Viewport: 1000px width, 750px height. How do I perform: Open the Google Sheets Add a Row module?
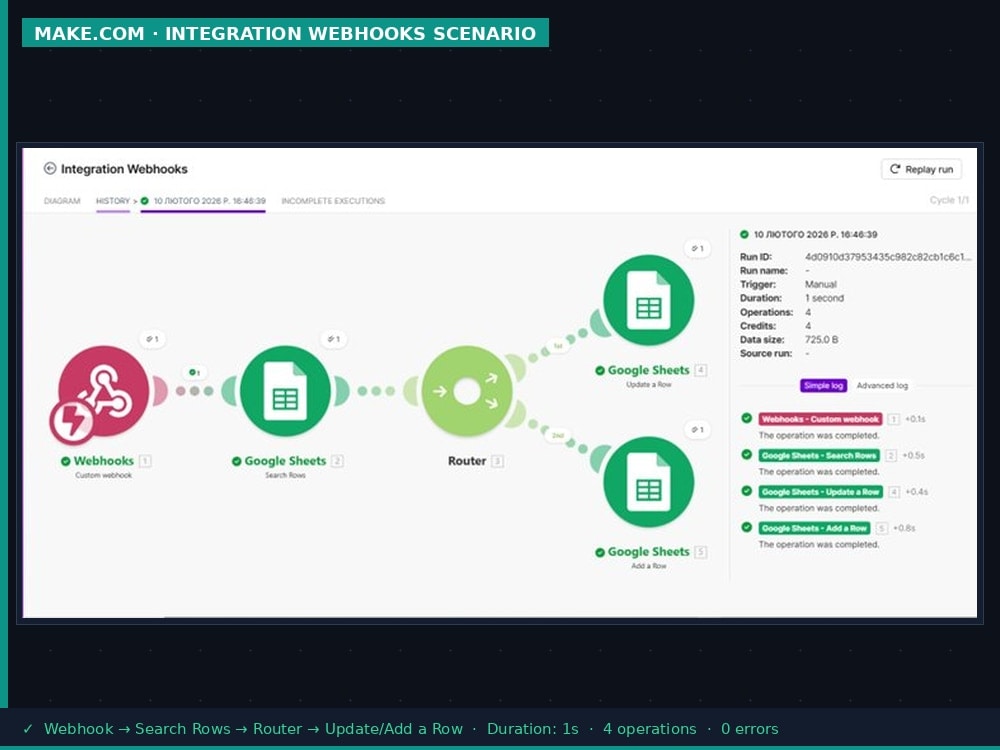pyautogui.click(x=649, y=482)
